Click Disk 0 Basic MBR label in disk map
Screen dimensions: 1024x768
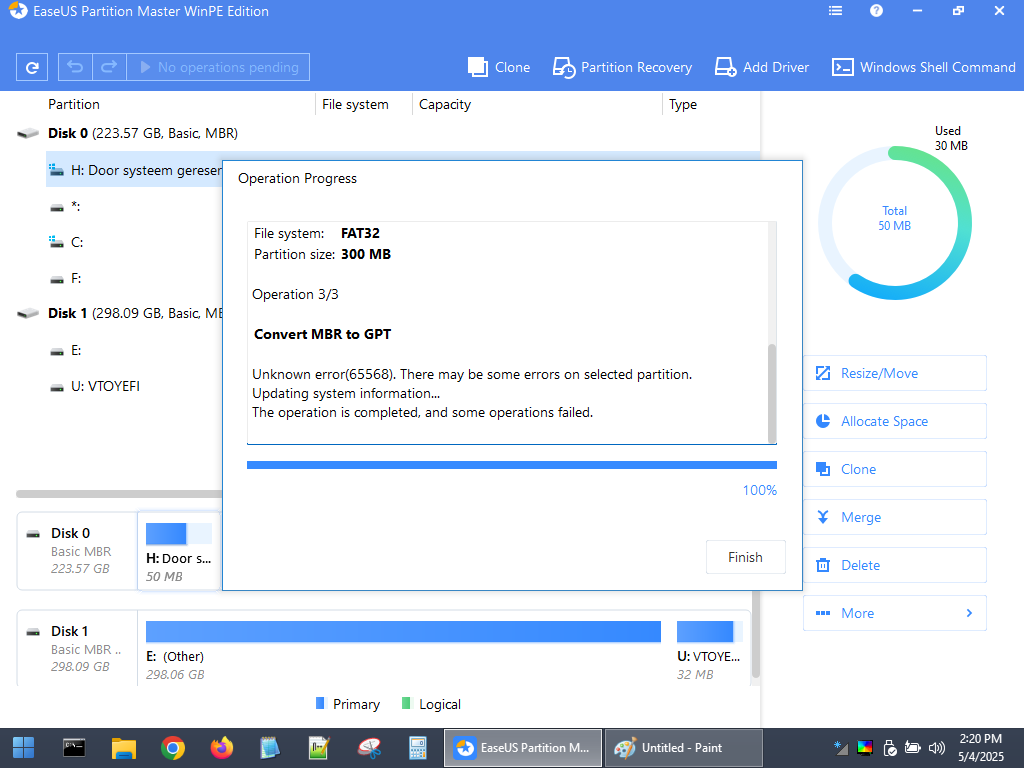[77, 551]
